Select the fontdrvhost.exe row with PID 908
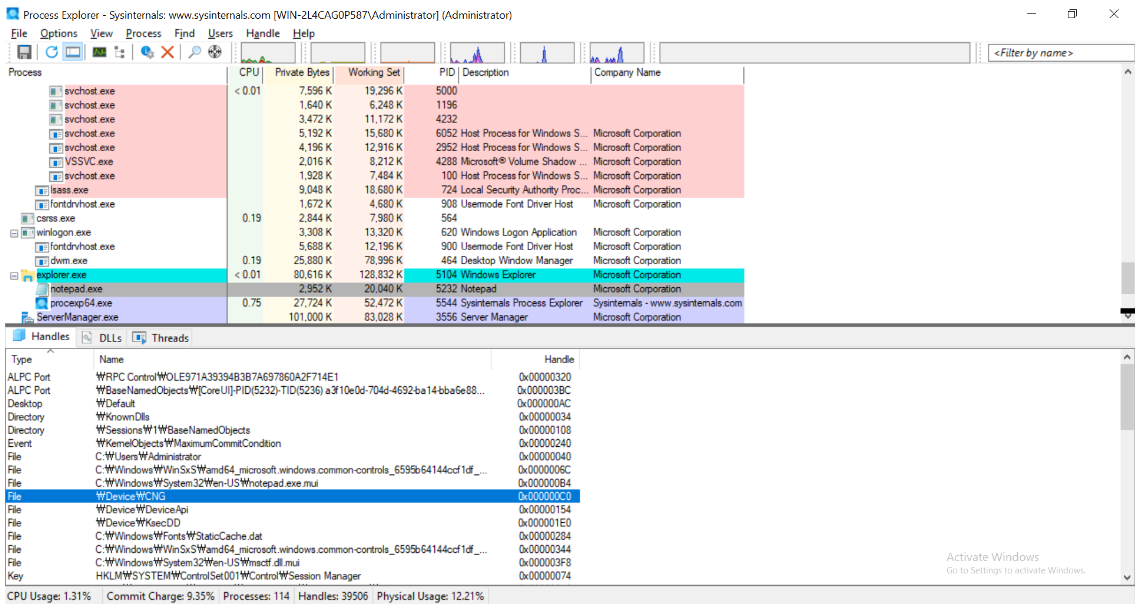This screenshot has width=1142, height=608. (375, 204)
